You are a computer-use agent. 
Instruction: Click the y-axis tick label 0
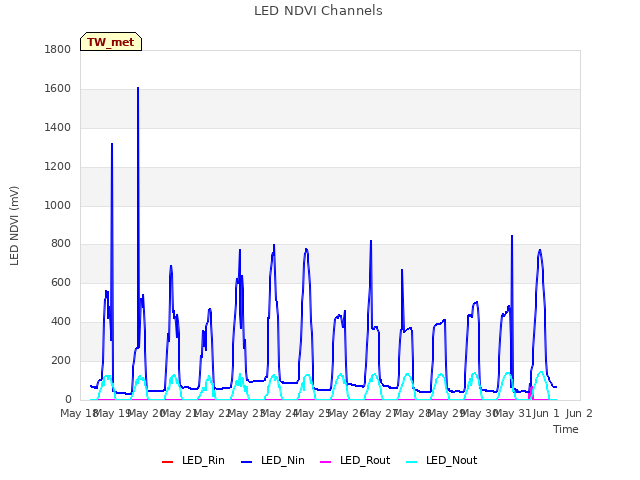[68, 399]
